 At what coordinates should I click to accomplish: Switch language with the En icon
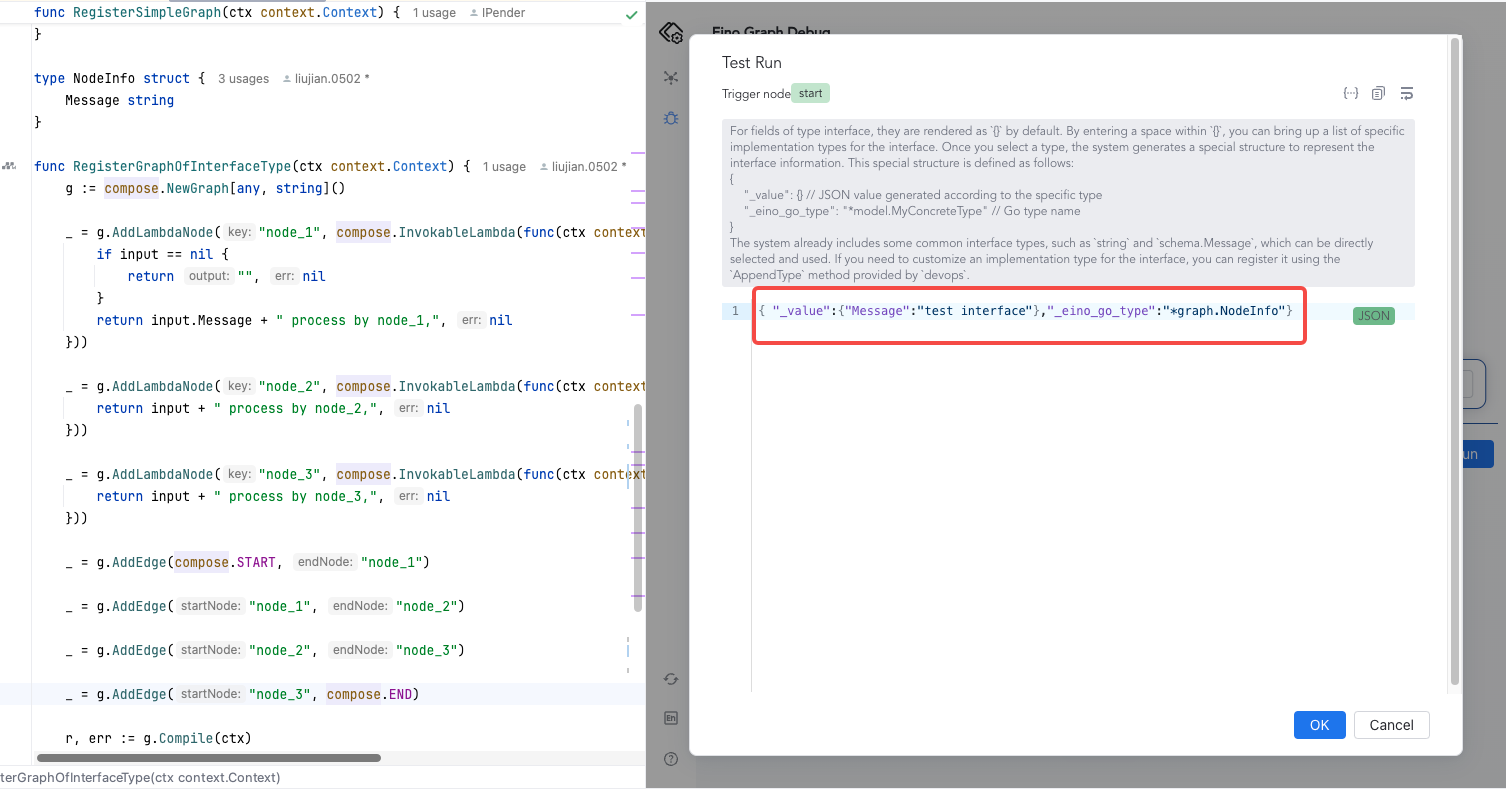pos(671,718)
